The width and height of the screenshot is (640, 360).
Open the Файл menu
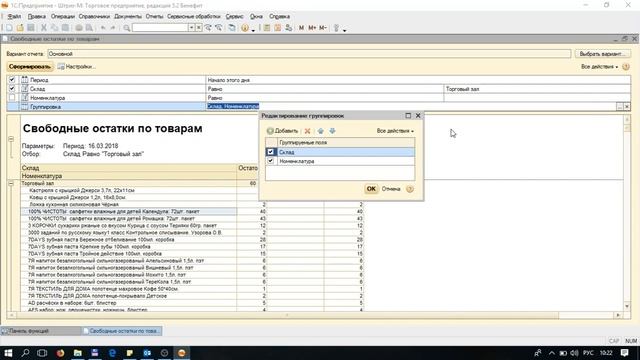(x=14, y=16)
